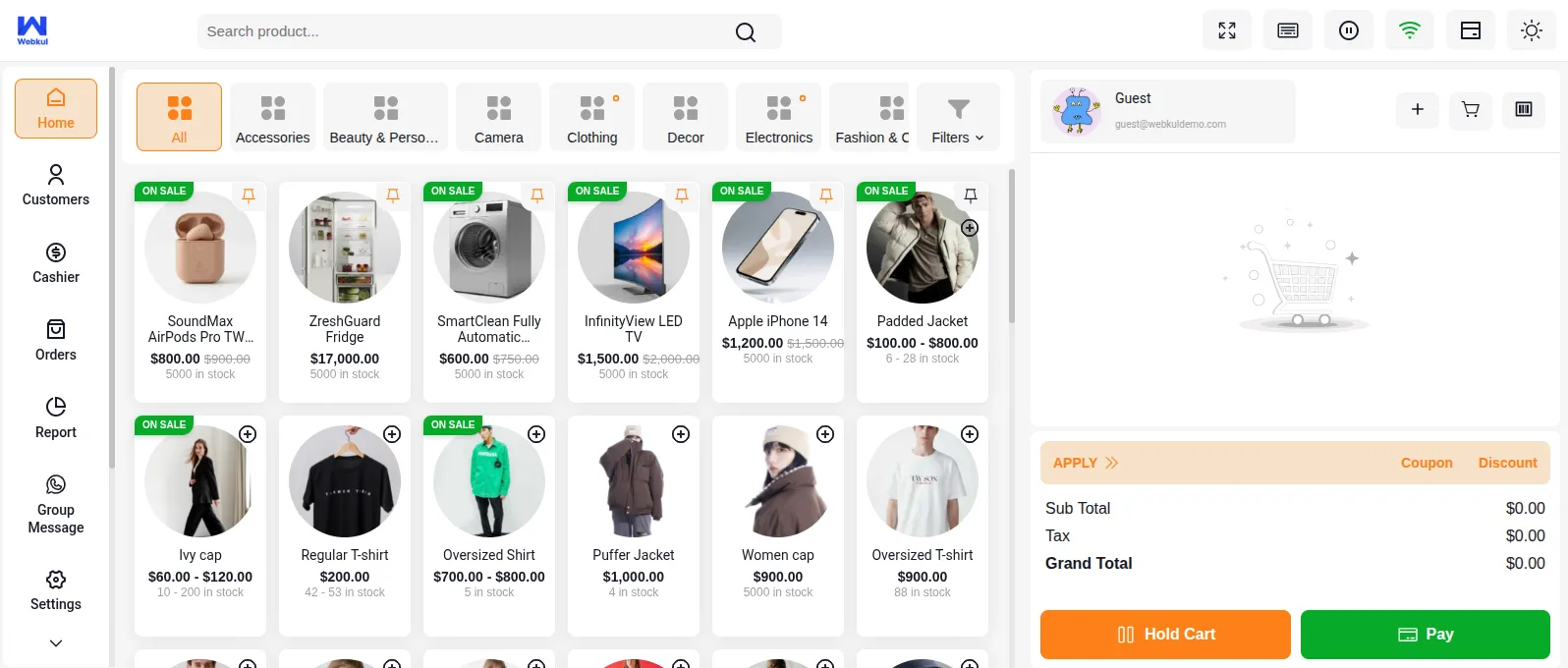Select the All category tab
This screenshot has width=1568, height=668.
point(179,117)
